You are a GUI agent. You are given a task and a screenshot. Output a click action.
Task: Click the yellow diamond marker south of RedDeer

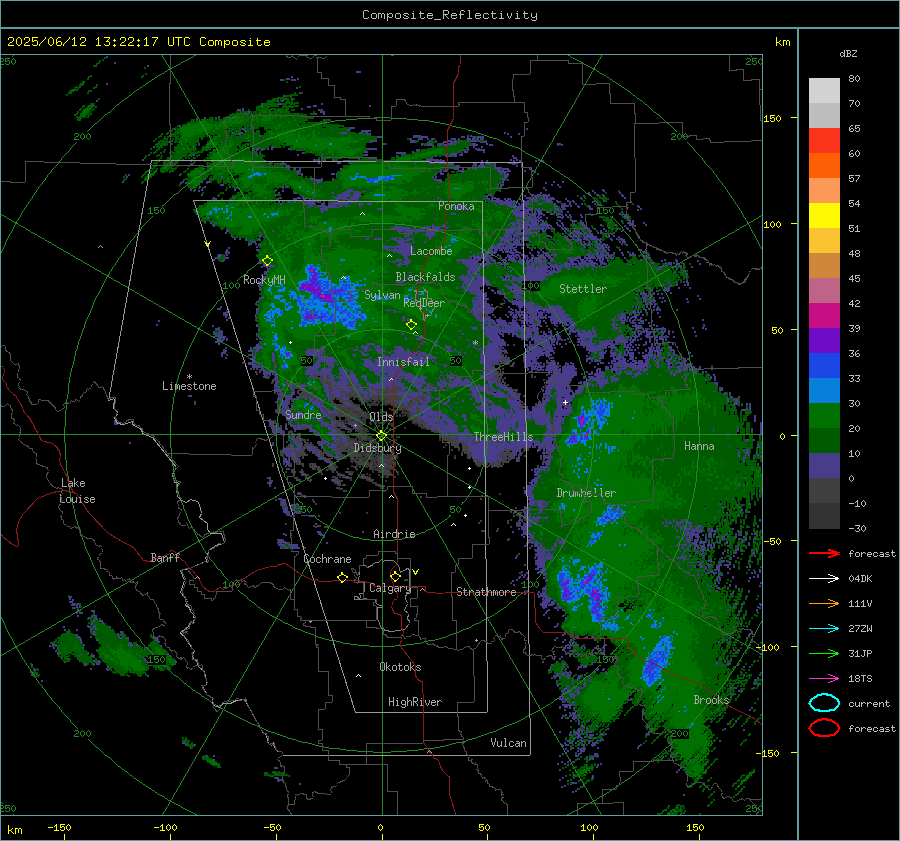point(412,325)
